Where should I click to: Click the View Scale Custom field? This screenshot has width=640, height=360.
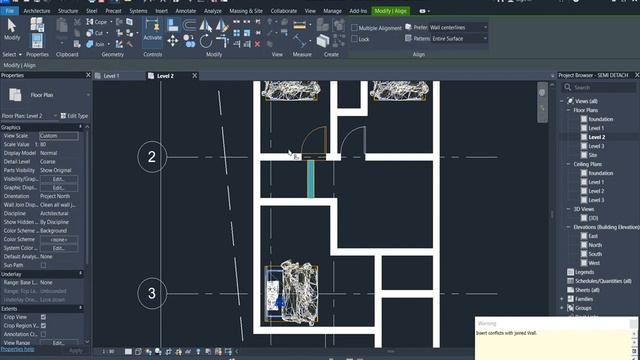click(x=59, y=136)
